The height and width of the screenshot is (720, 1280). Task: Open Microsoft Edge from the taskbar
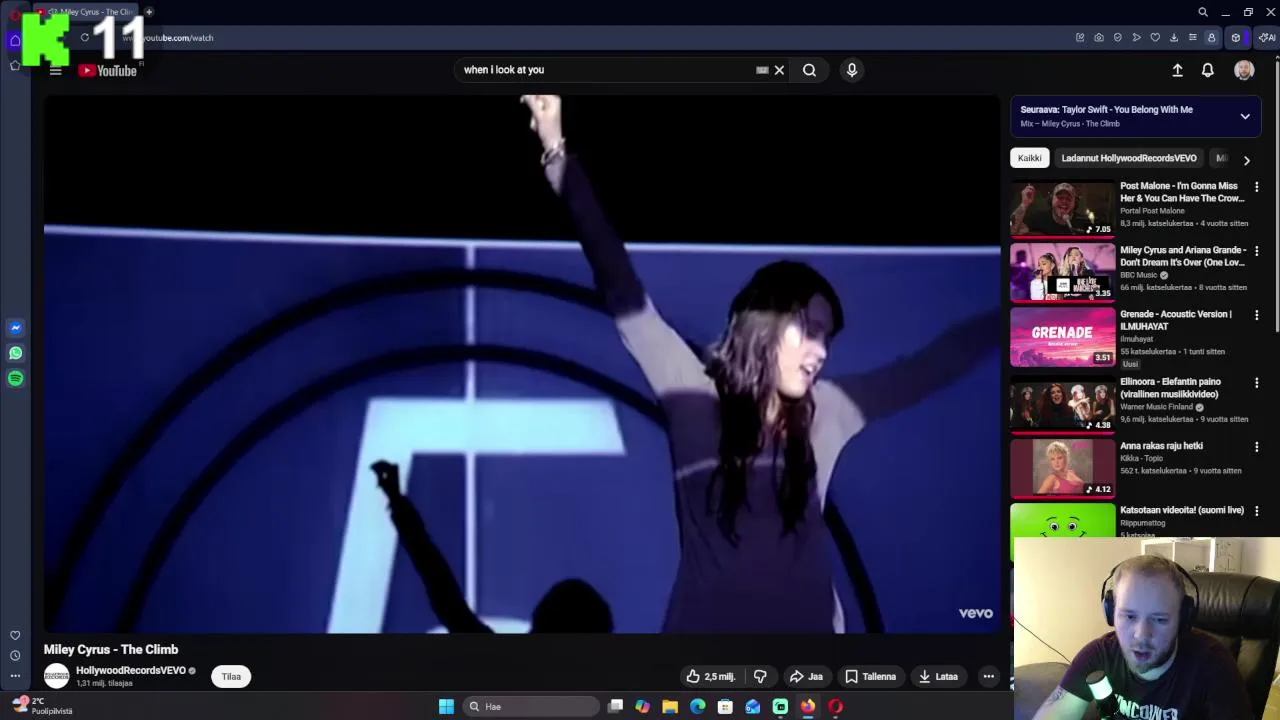pyautogui.click(x=697, y=707)
